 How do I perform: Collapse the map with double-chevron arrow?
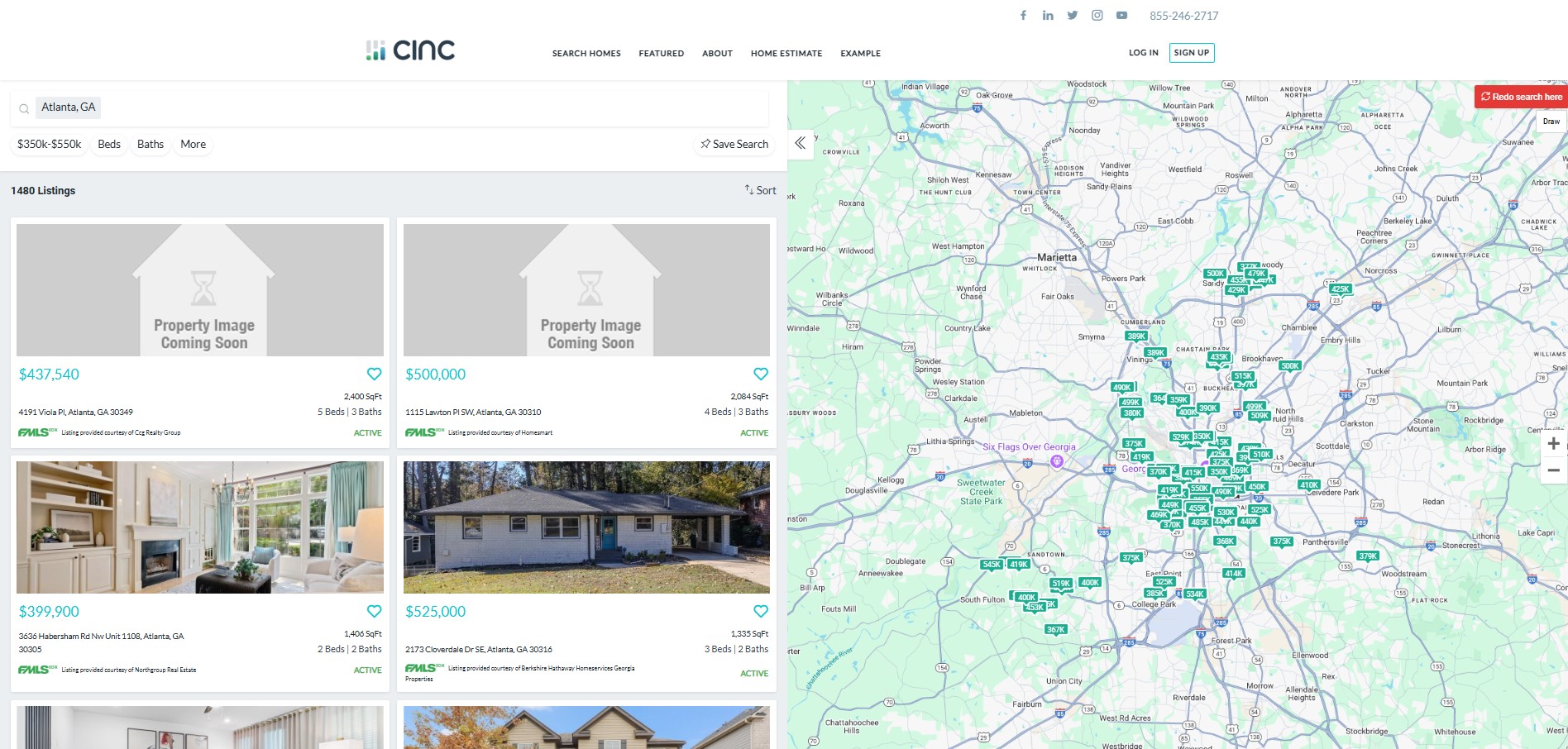click(x=801, y=143)
